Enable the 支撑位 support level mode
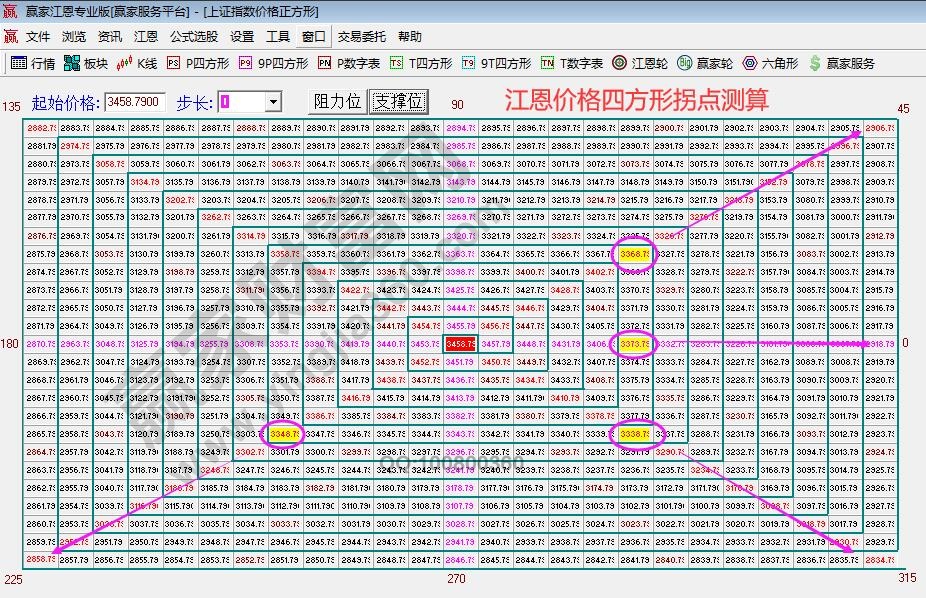Viewport: 926px width, 598px height. [396, 101]
